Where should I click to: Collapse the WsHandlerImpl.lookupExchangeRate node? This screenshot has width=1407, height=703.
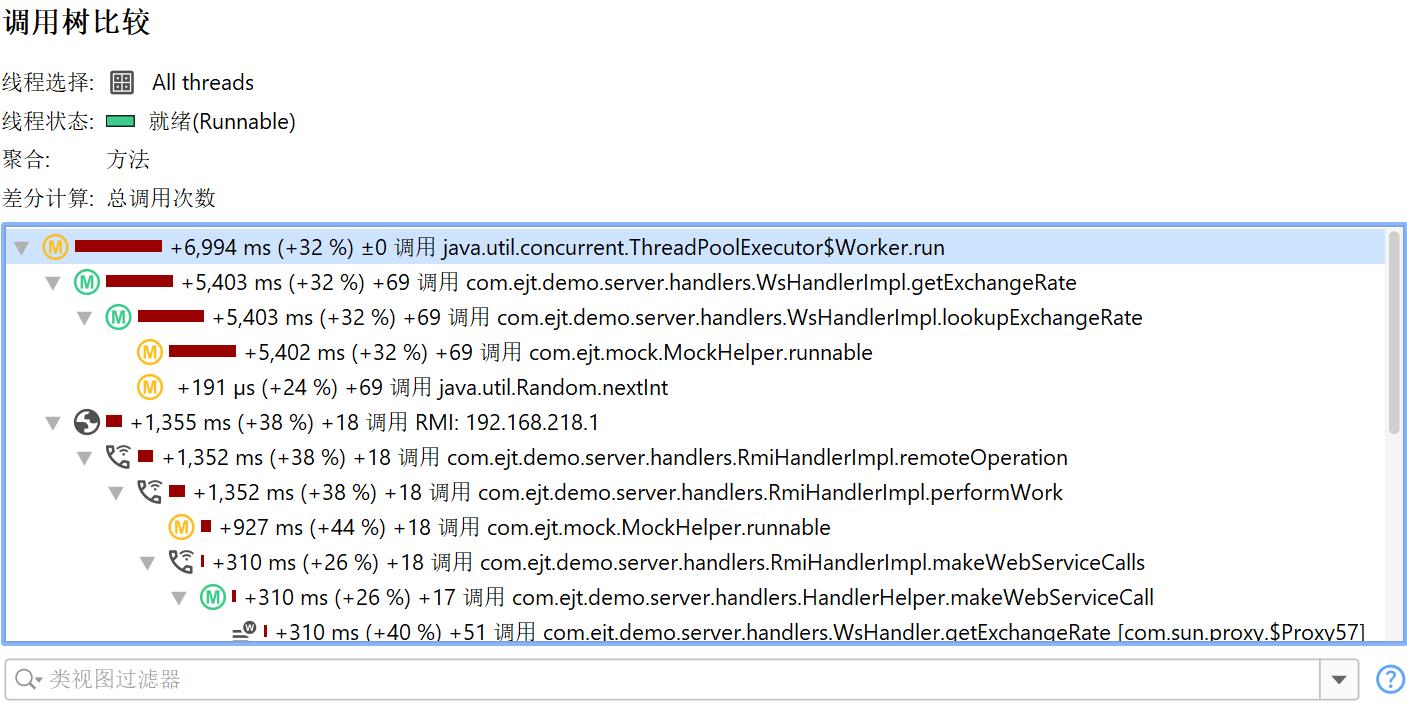pos(85,318)
